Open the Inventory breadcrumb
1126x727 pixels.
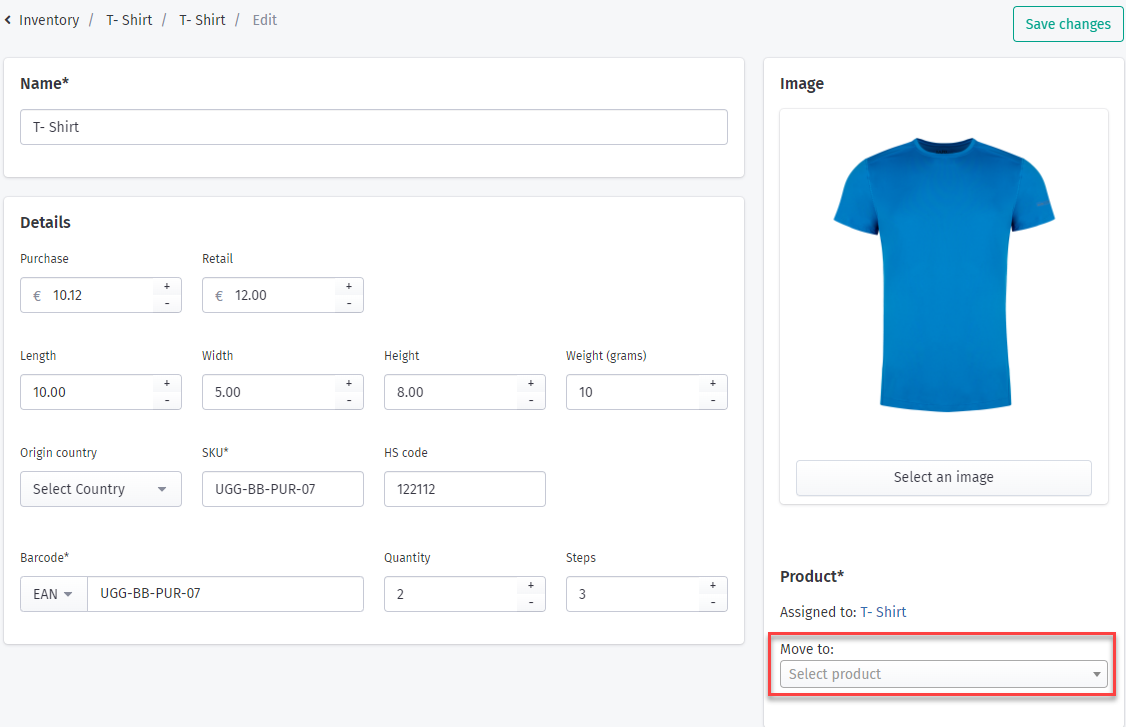[x=49, y=20]
